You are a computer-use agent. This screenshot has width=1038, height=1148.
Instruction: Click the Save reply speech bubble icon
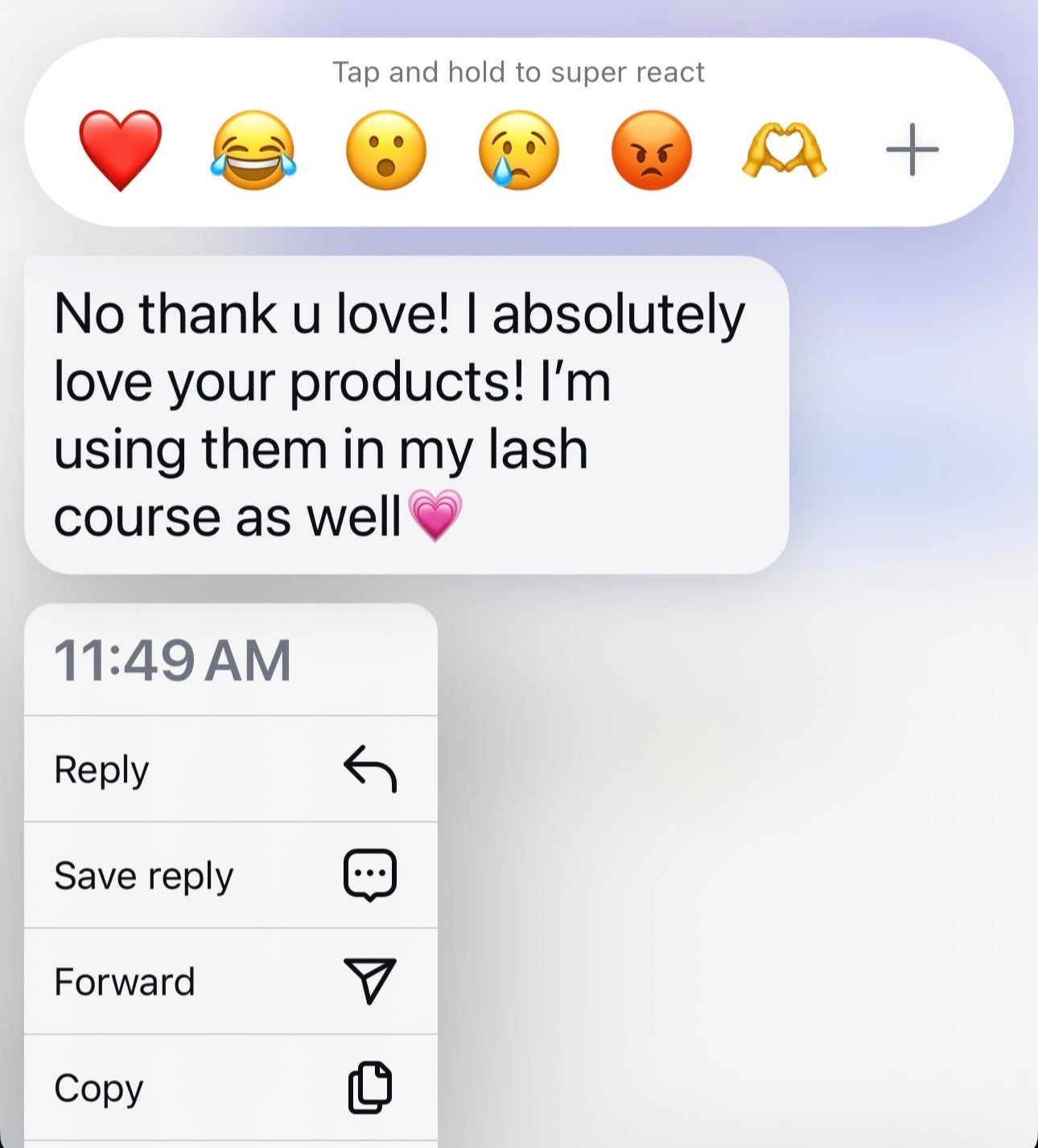(x=370, y=875)
